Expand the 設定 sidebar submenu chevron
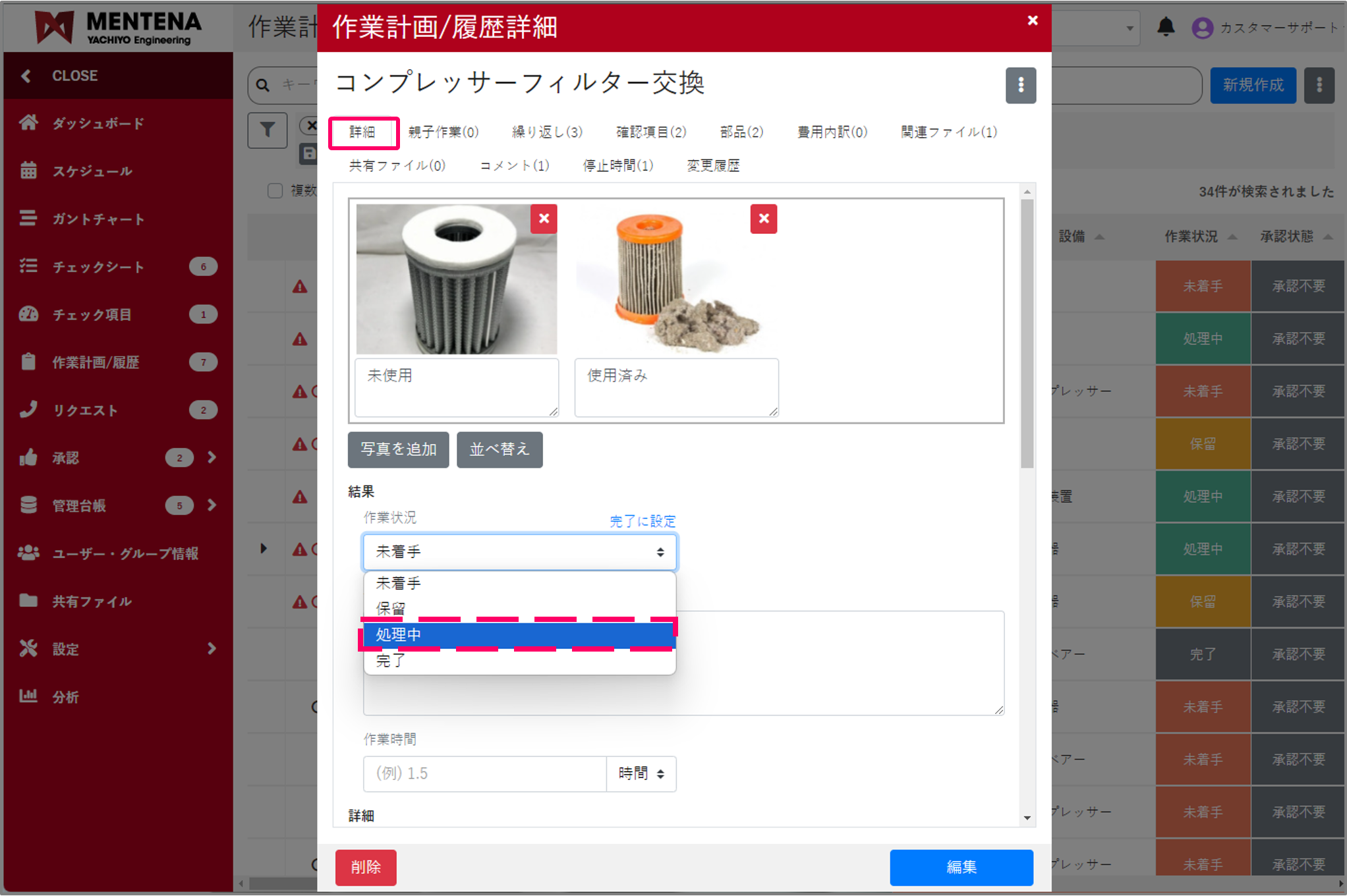 click(212, 649)
